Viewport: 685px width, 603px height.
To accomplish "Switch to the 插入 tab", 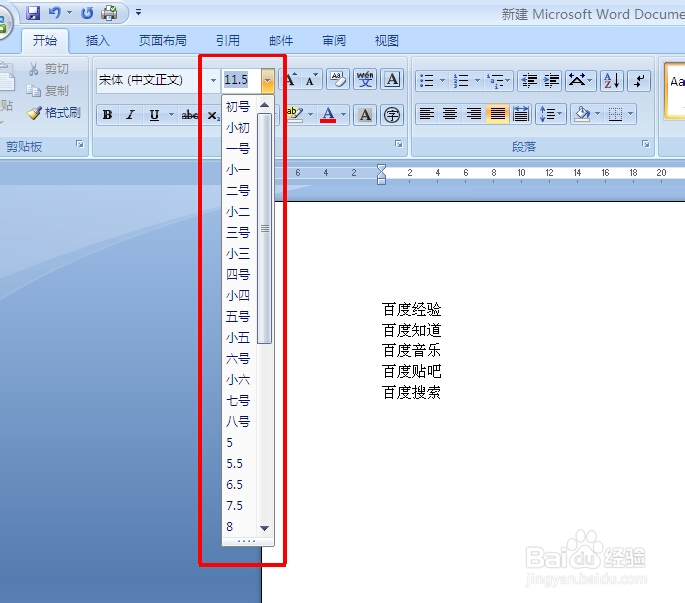I will click(x=98, y=41).
